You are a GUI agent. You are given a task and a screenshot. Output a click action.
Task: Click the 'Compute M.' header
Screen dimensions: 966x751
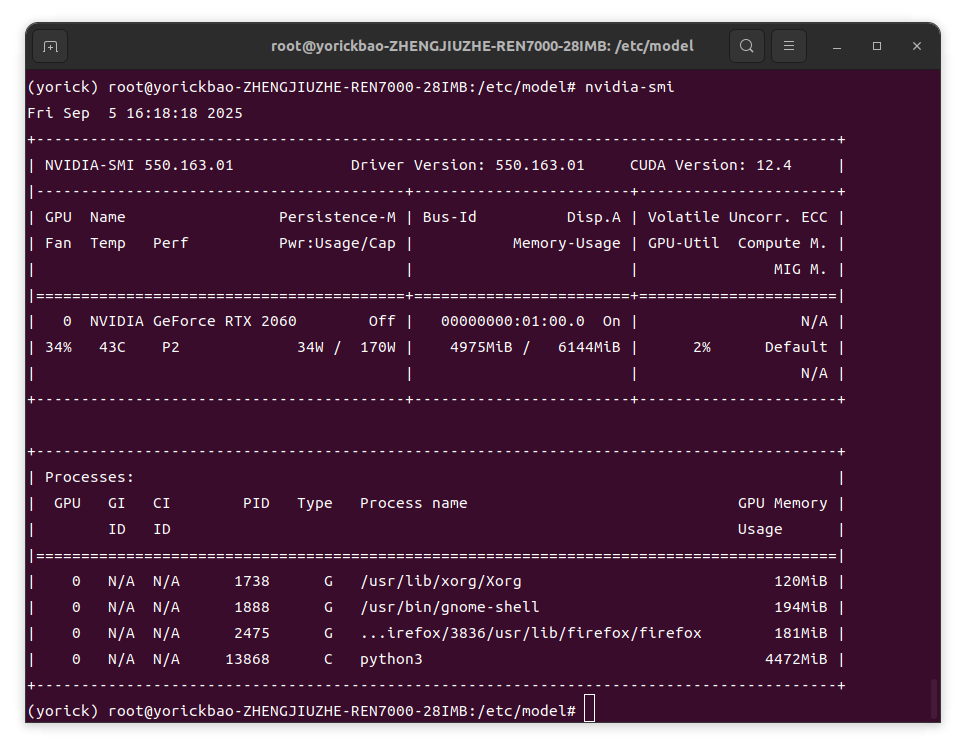pos(782,243)
